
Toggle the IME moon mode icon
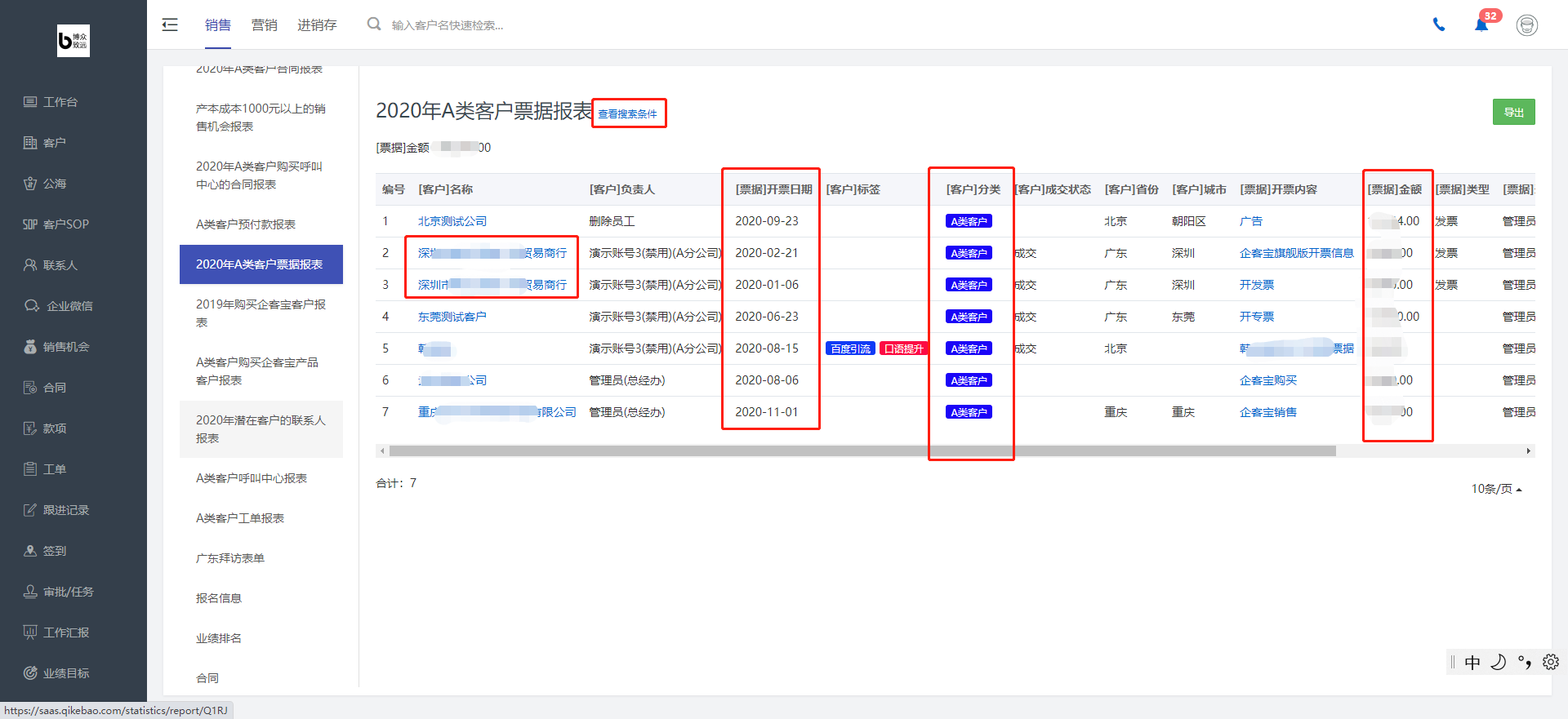point(1499,662)
